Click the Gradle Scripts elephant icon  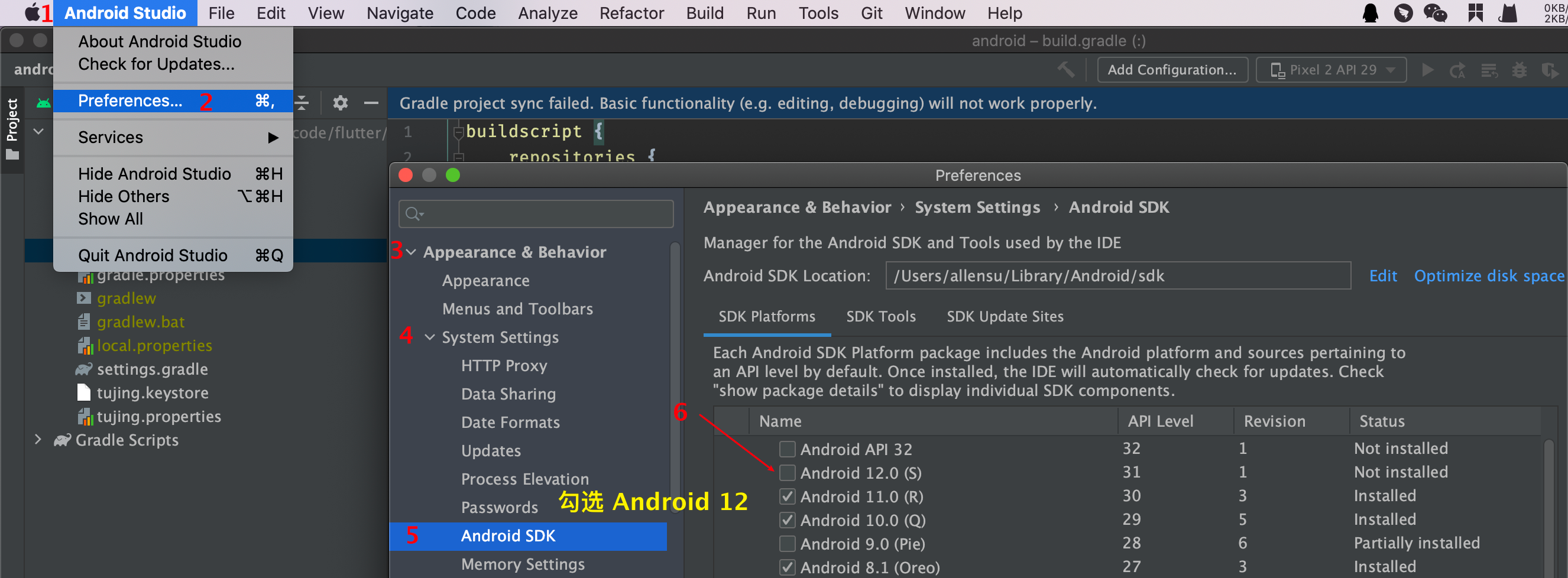coord(62,440)
